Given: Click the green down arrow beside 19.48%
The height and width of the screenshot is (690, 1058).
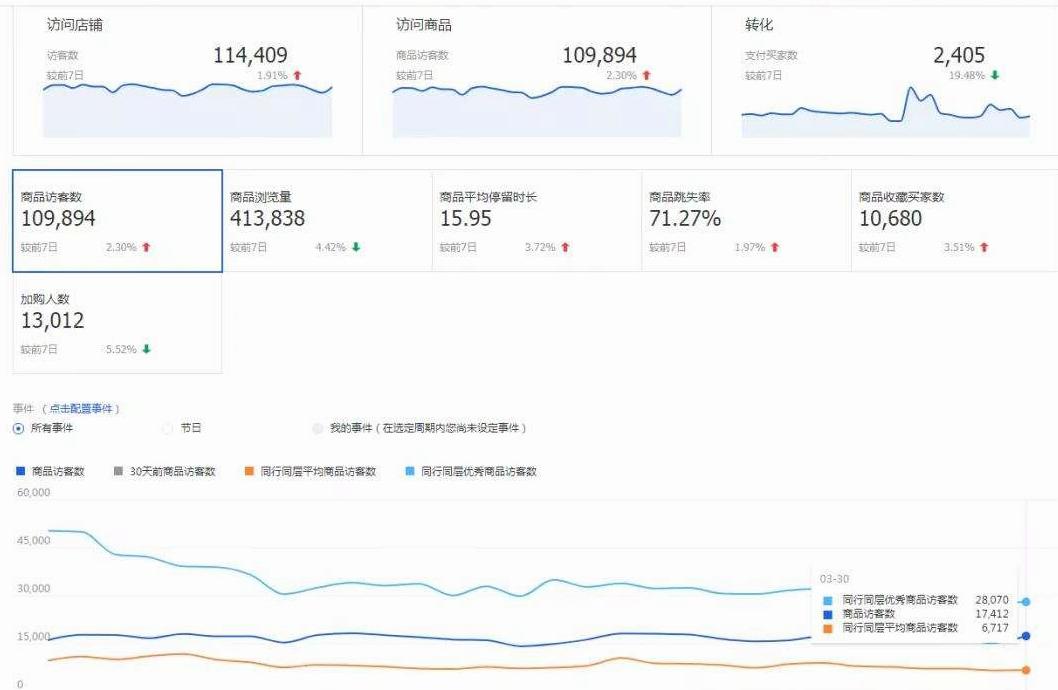Looking at the screenshot, I should [995, 76].
